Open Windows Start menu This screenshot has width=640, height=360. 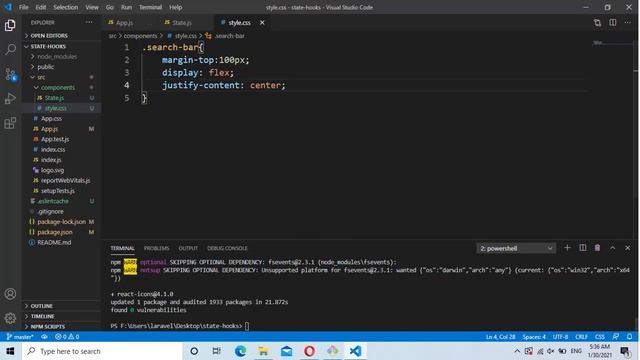click(x=10, y=351)
